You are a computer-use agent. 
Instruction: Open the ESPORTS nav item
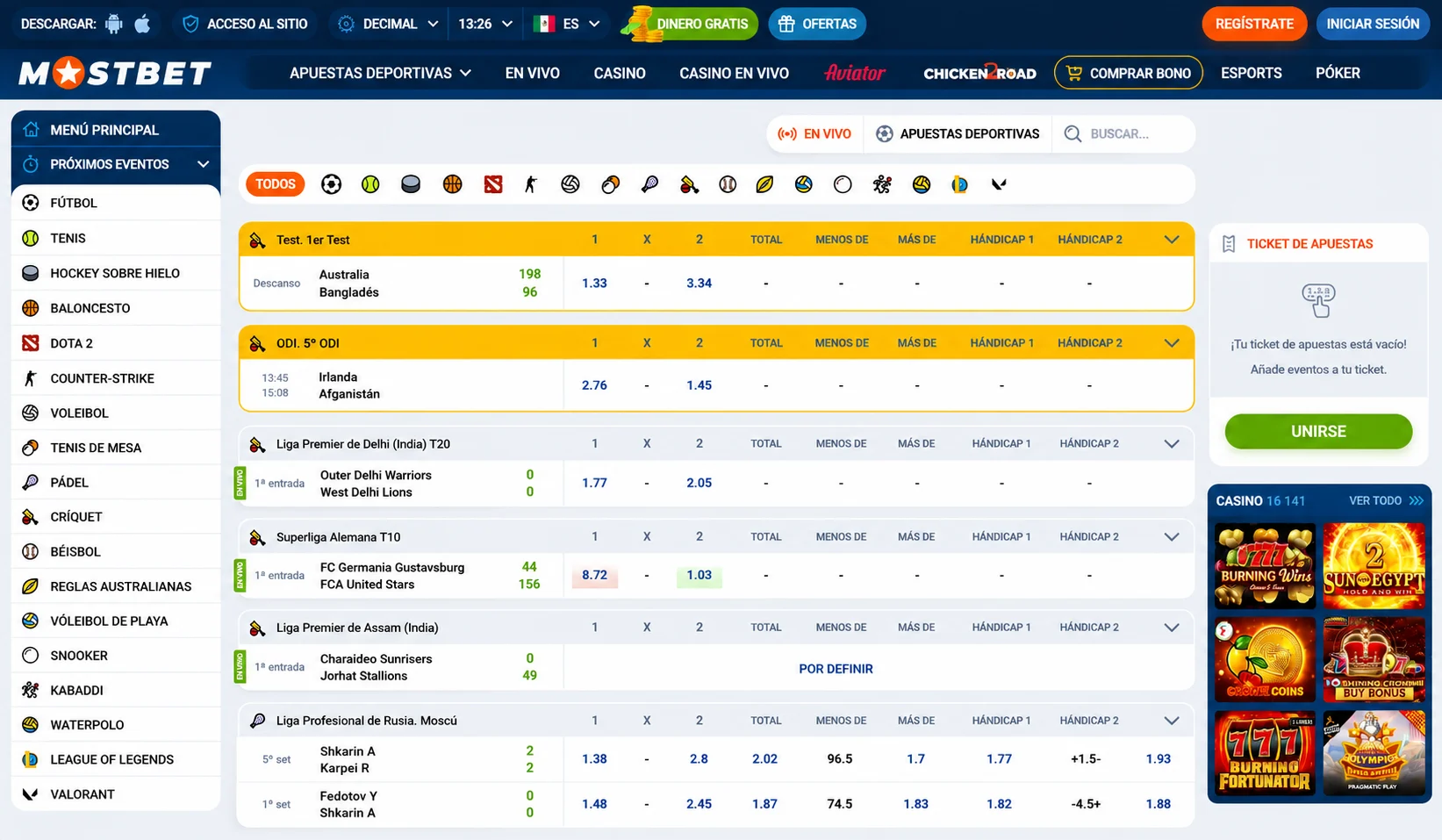[x=1251, y=73]
